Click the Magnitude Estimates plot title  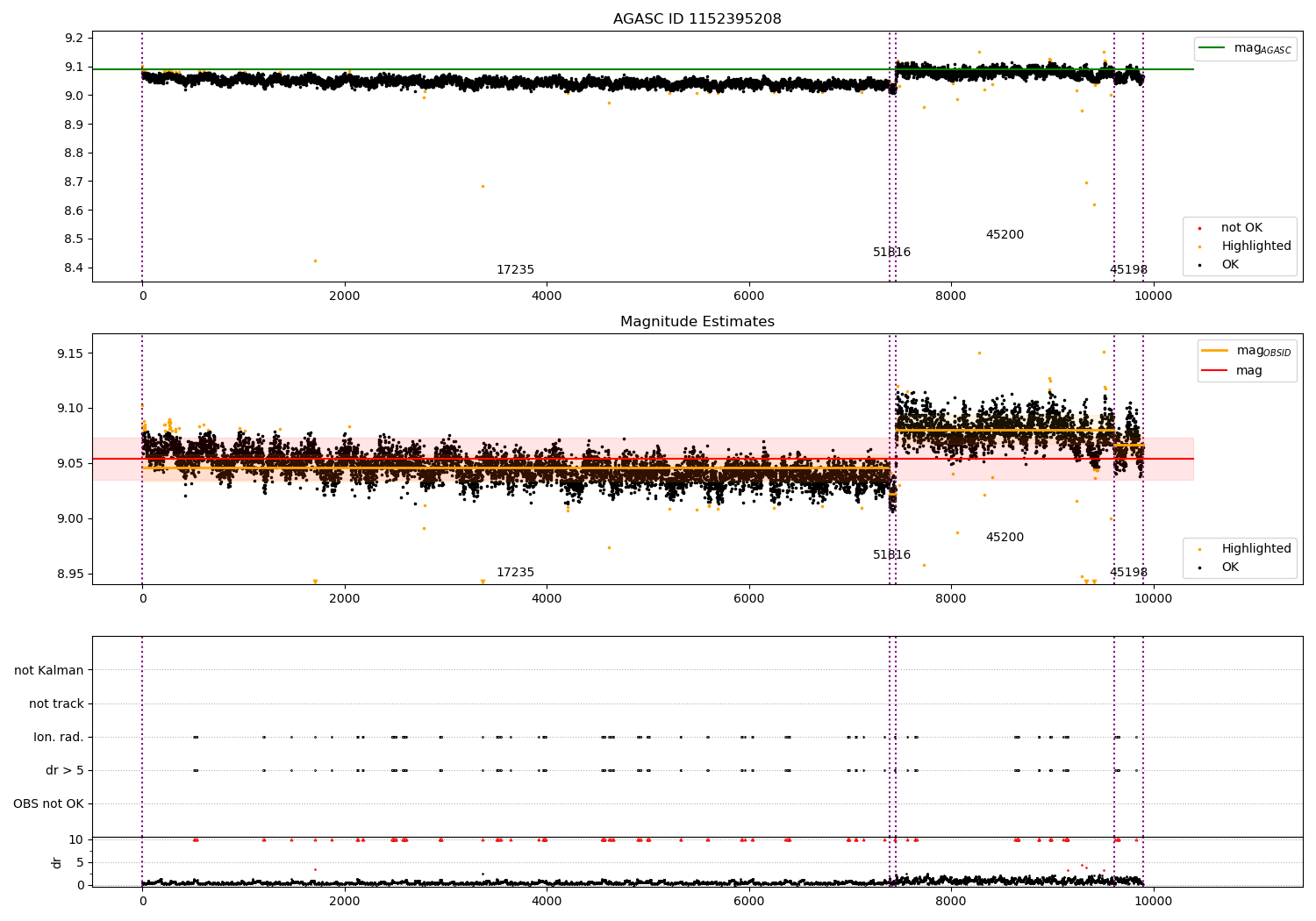[x=697, y=322]
